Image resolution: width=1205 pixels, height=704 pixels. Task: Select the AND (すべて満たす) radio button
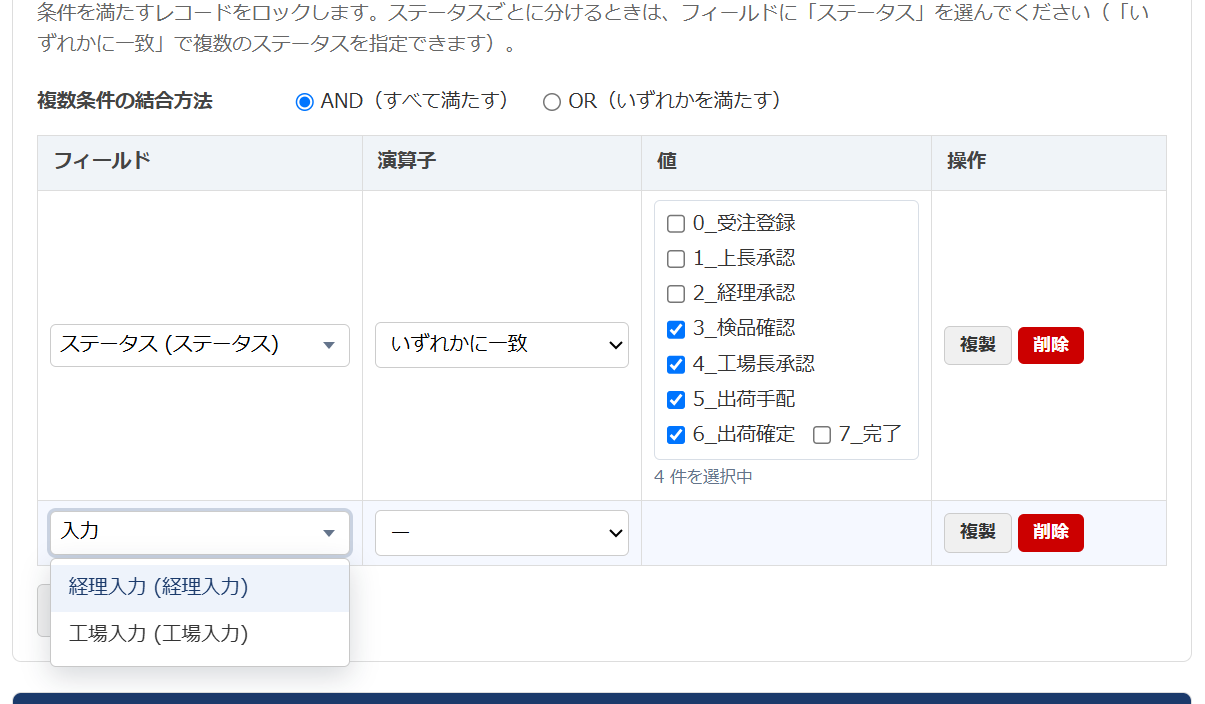[x=305, y=102]
